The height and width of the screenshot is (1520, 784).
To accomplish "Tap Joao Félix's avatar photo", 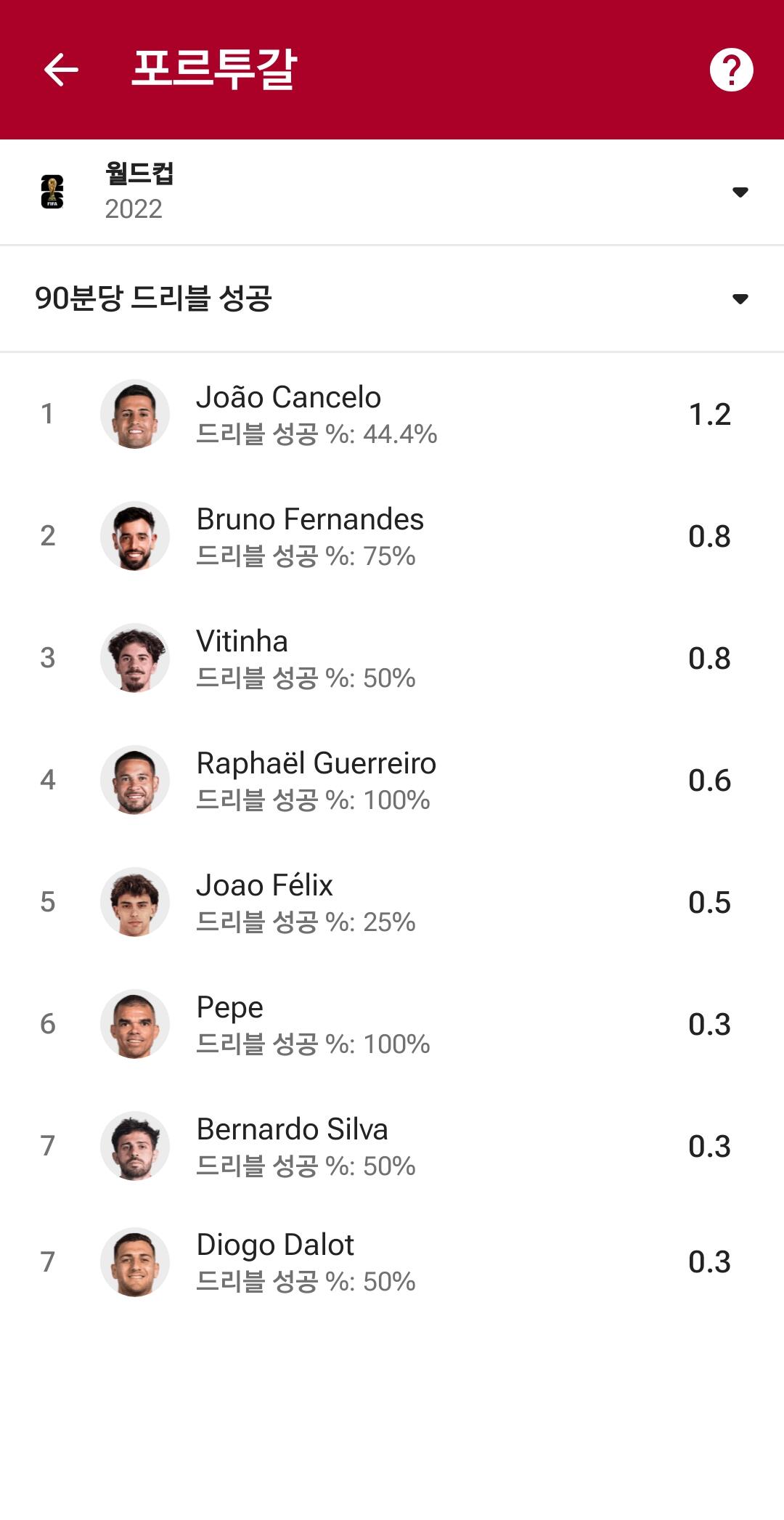I will [135, 902].
